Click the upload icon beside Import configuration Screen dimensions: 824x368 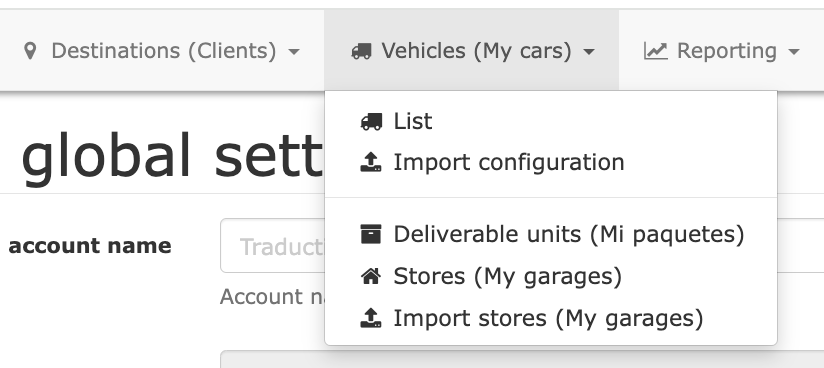(371, 162)
